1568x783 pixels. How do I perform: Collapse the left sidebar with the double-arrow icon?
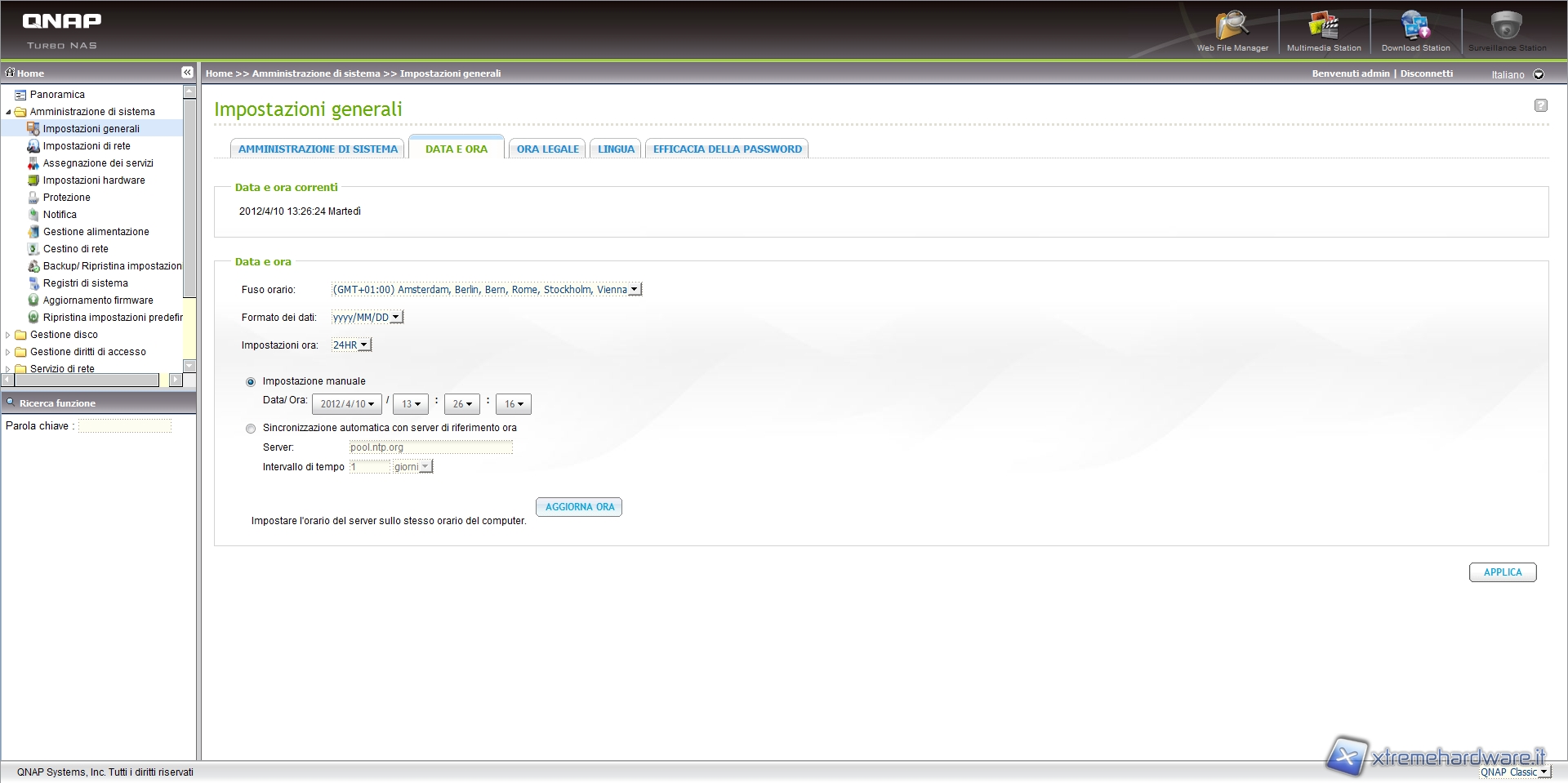(187, 73)
